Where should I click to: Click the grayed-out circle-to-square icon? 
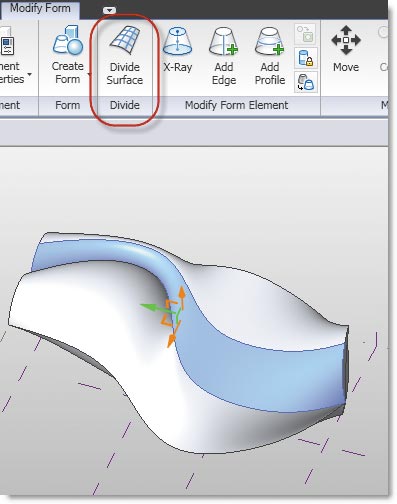[x=305, y=34]
